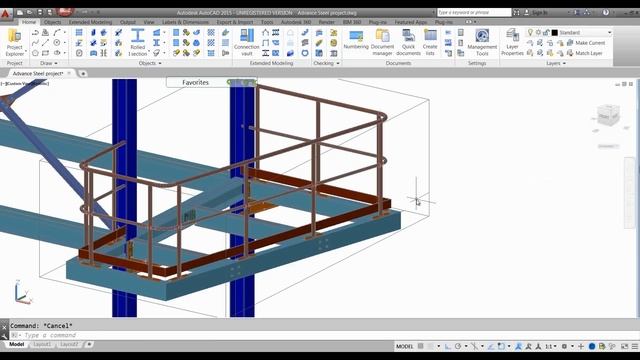Select the Line draw tool

pyautogui.click(x=46, y=42)
